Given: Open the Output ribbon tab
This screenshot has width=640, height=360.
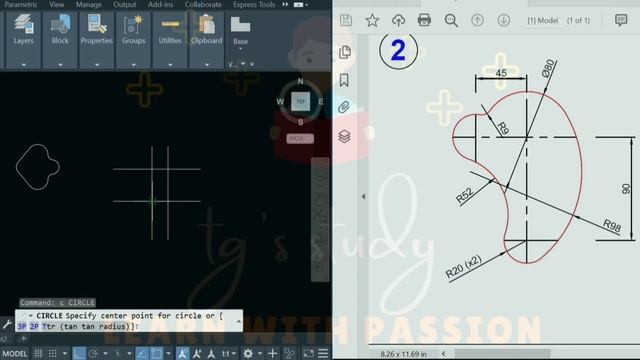Looking at the screenshot, I should pos(124,4).
